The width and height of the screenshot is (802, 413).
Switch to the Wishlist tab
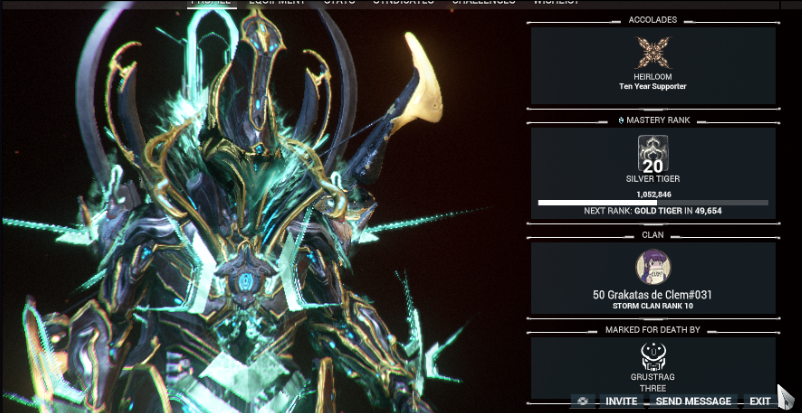pos(555,3)
